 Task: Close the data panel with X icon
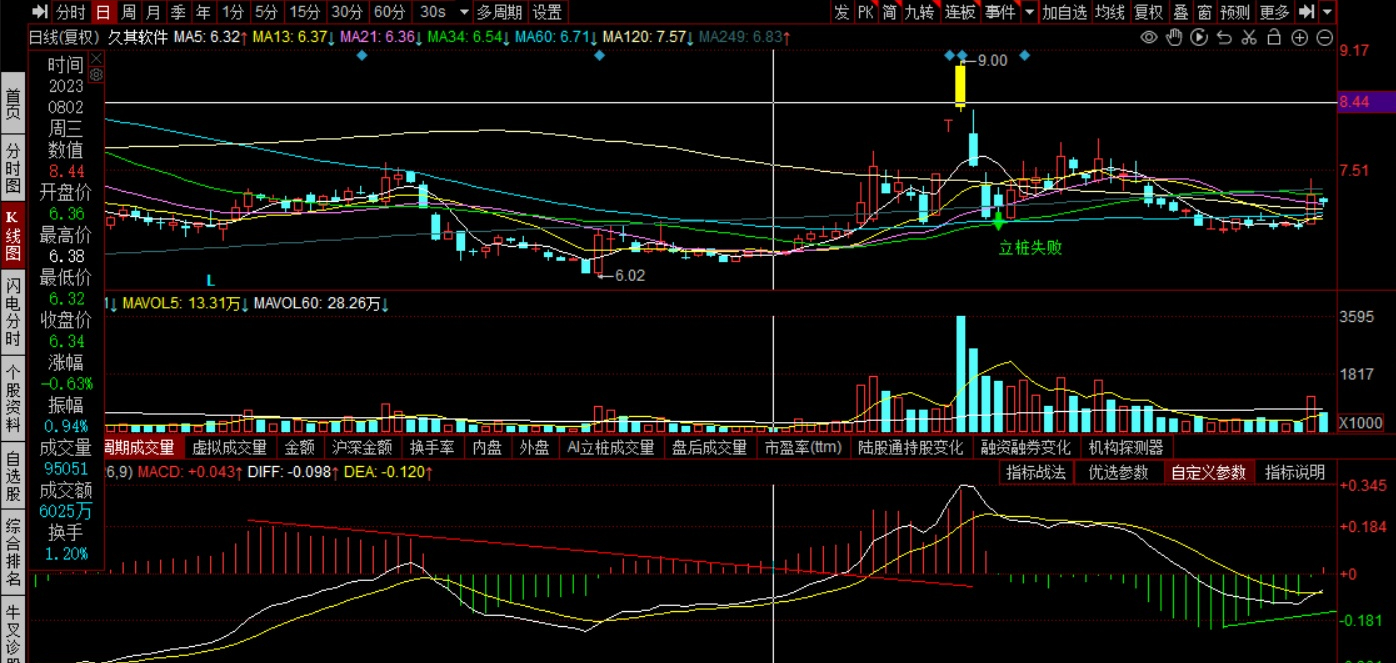[x=96, y=60]
